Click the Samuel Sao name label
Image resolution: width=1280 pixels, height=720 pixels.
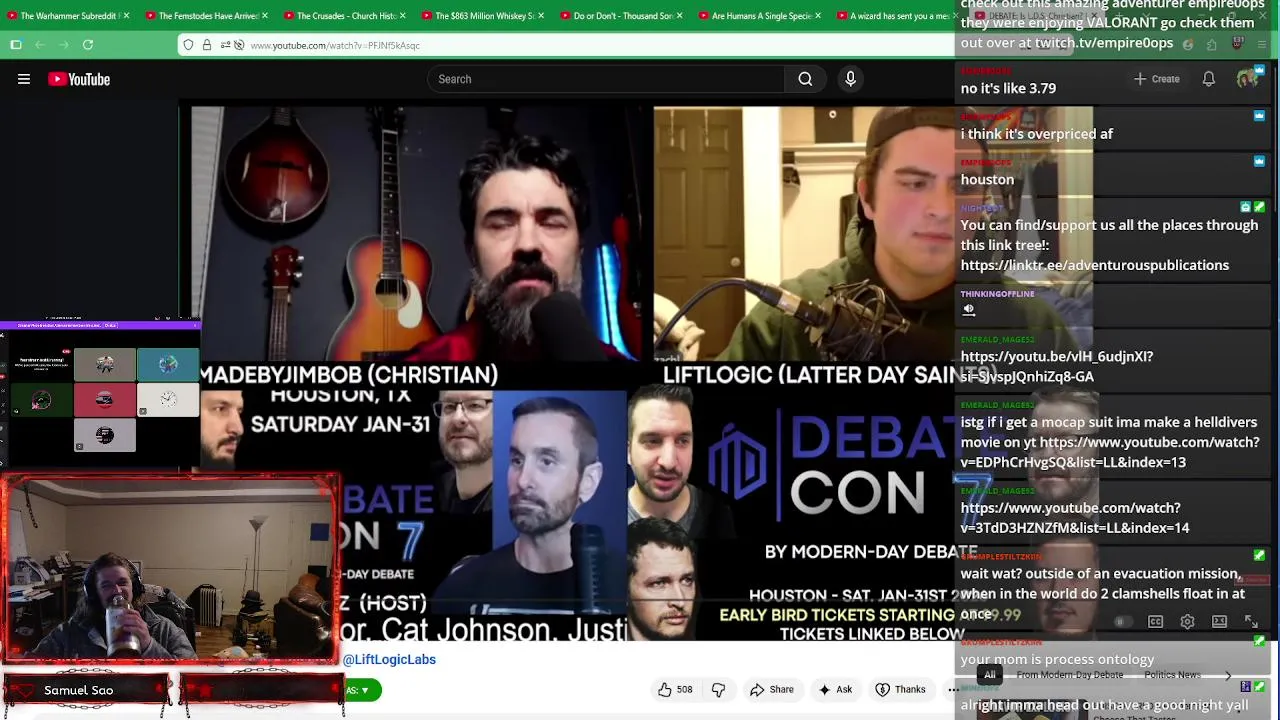[79, 690]
